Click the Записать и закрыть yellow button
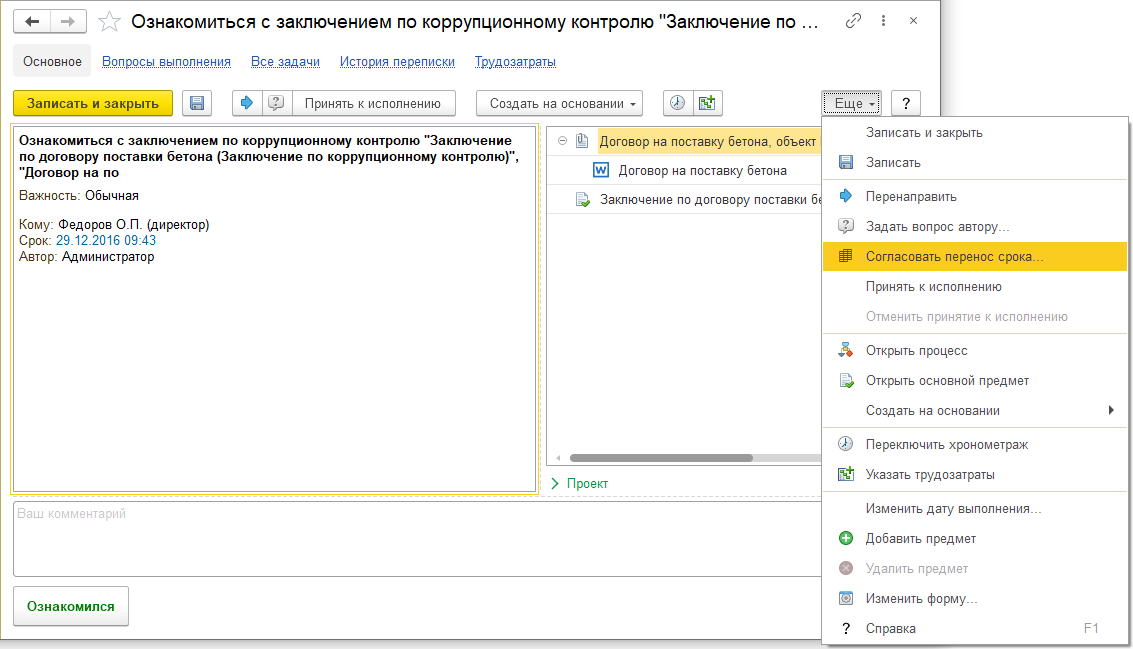The image size is (1133, 649). coord(92,103)
